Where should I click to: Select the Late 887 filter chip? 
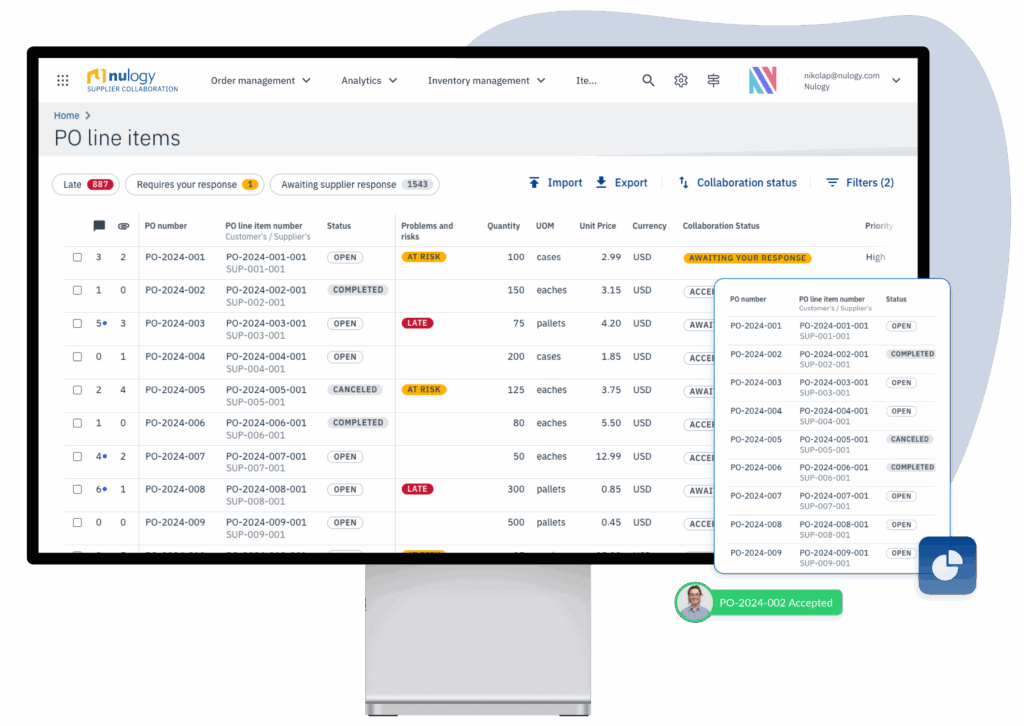coord(86,184)
